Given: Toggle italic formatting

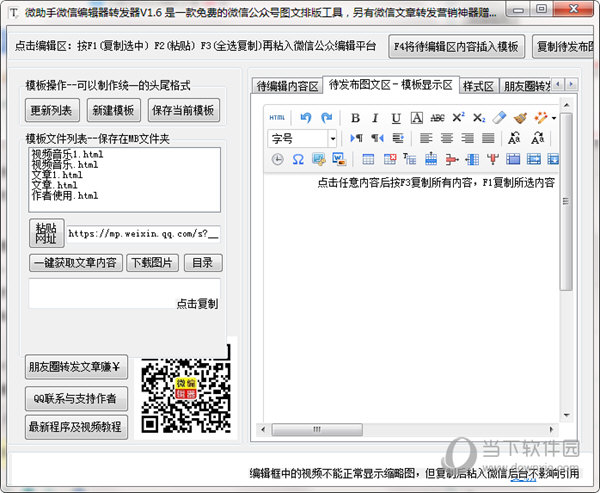Looking at the screenshot, I should 375,118.
